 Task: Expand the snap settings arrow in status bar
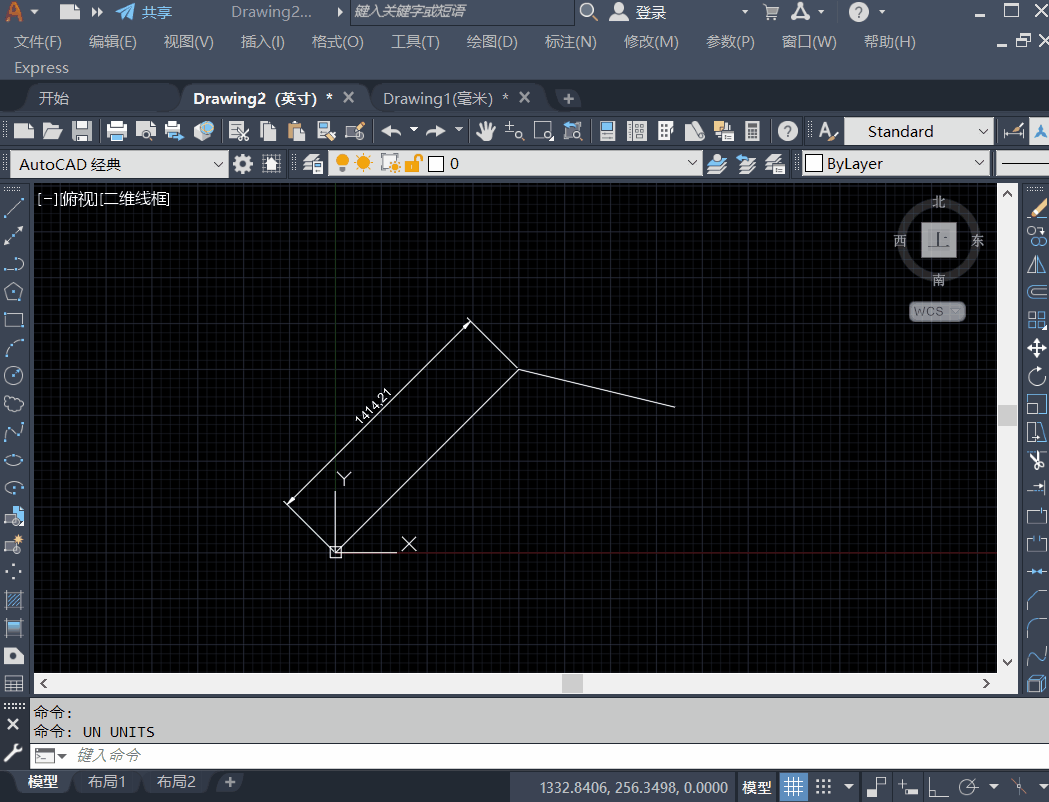click(849, 787)
